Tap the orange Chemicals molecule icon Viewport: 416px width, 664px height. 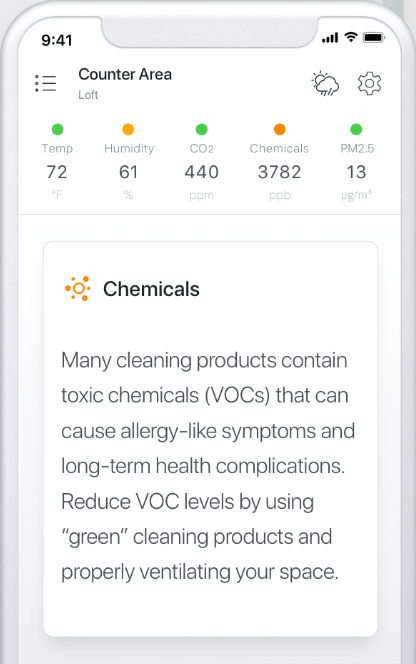coord(78,288)
